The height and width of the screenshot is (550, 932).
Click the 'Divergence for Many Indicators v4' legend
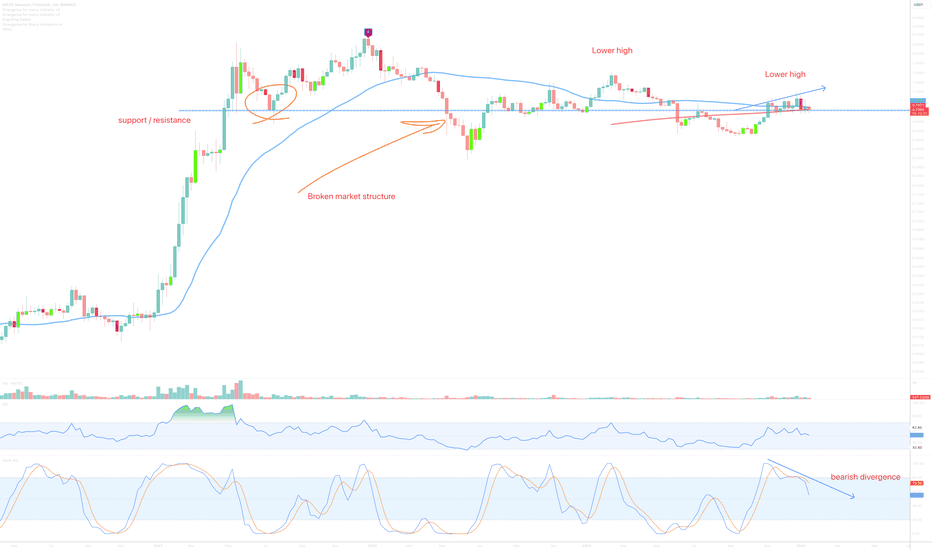[x=32, y=24]
